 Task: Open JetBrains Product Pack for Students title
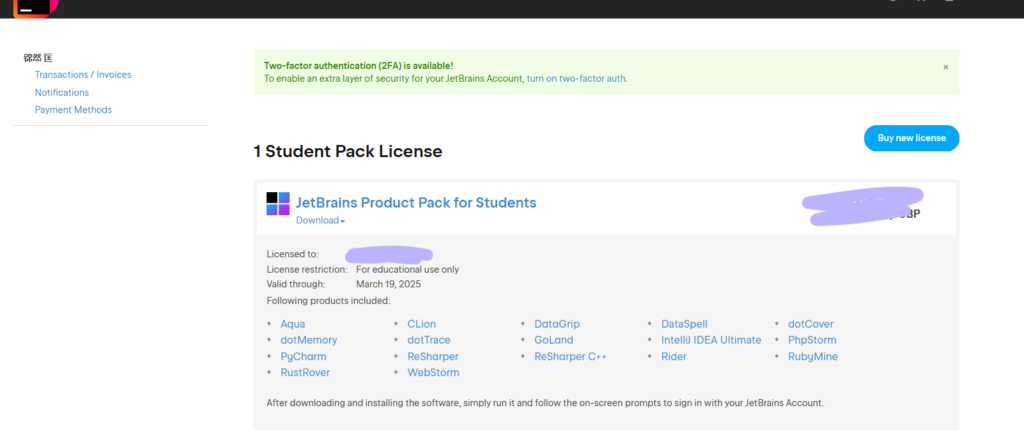(416, 202)
